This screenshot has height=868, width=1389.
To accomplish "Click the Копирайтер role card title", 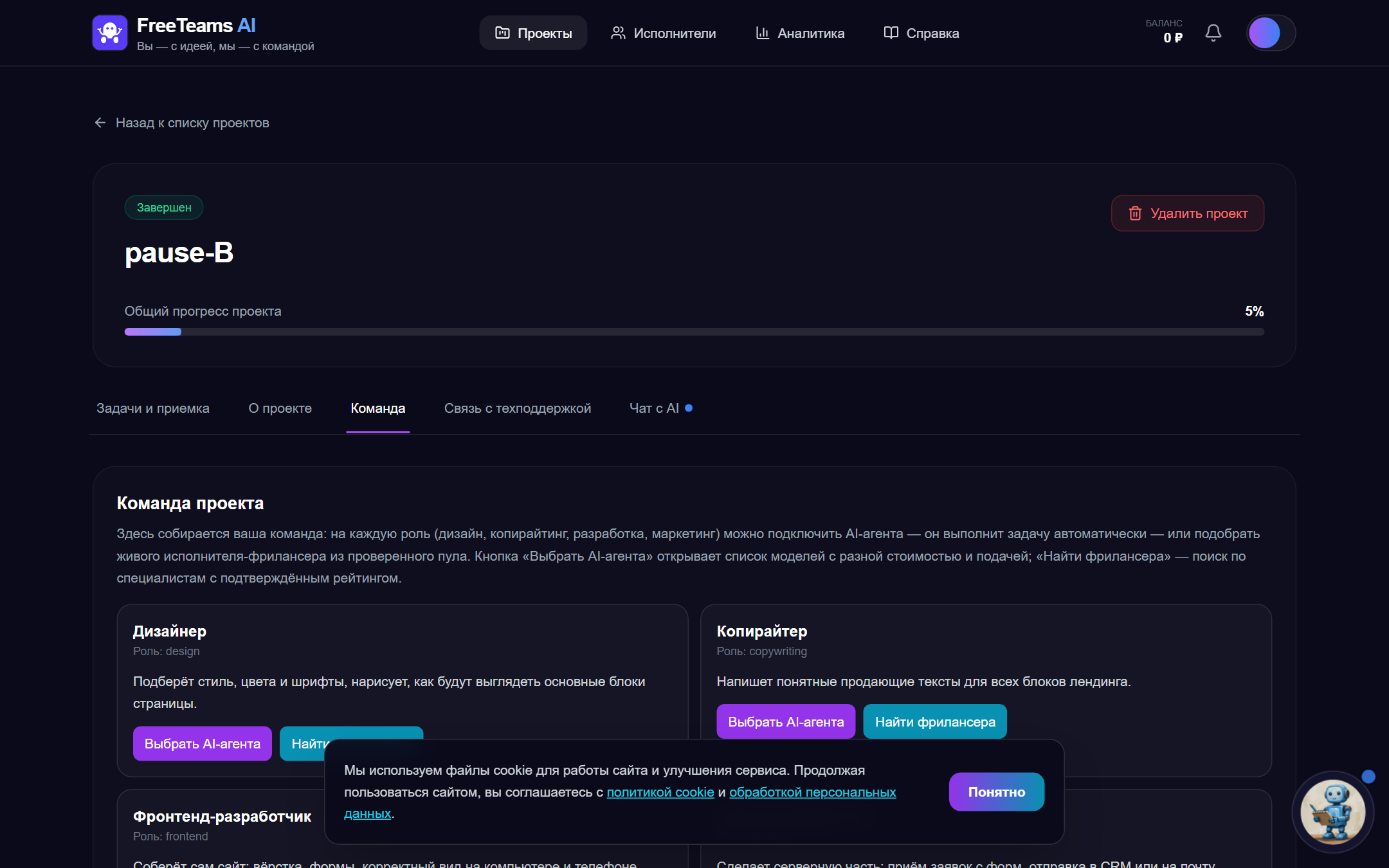I will coord(762,631).
